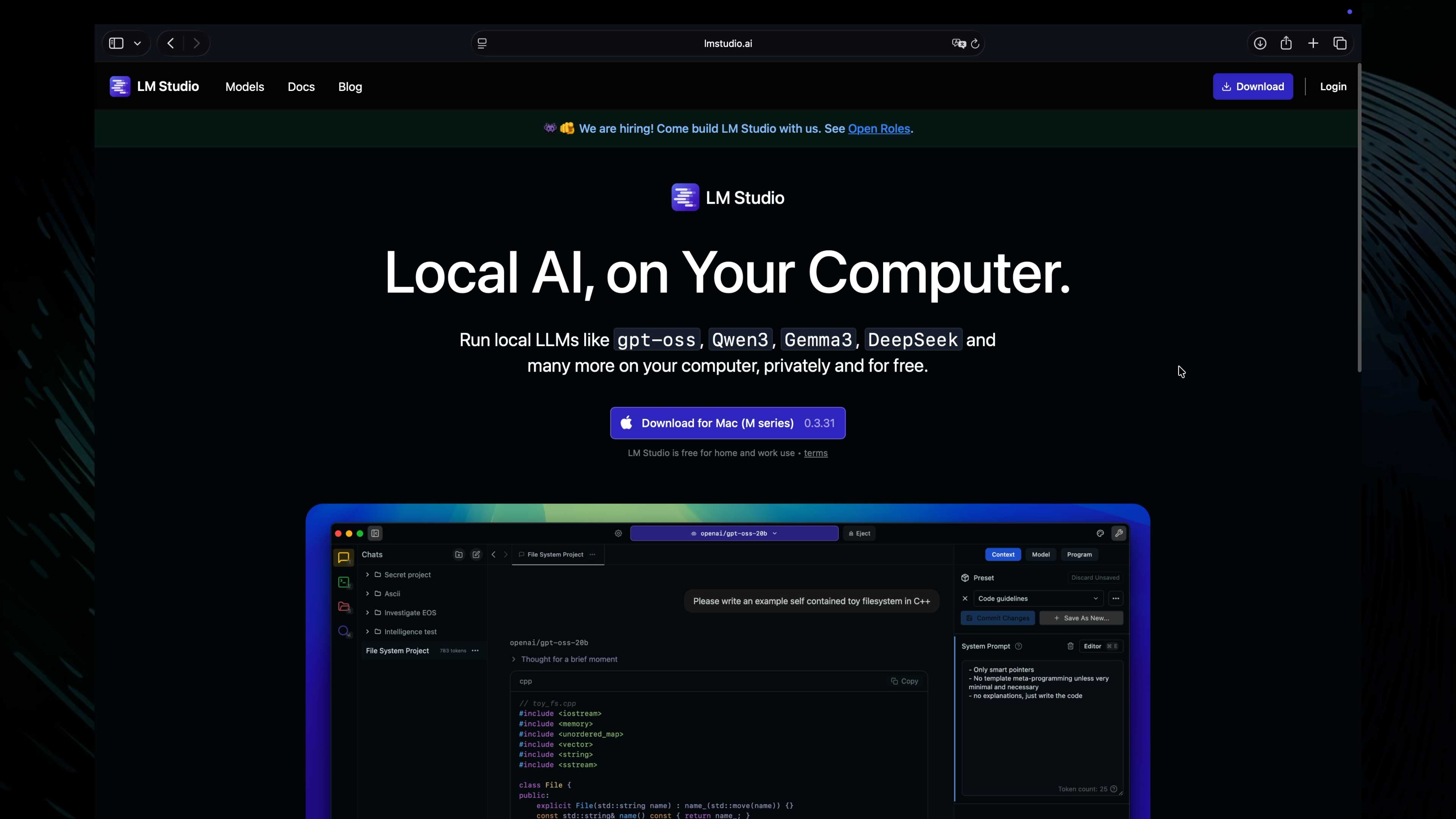
Task: Click the browser back arrow
Action: pyautogui.click(x=170, y=44)
